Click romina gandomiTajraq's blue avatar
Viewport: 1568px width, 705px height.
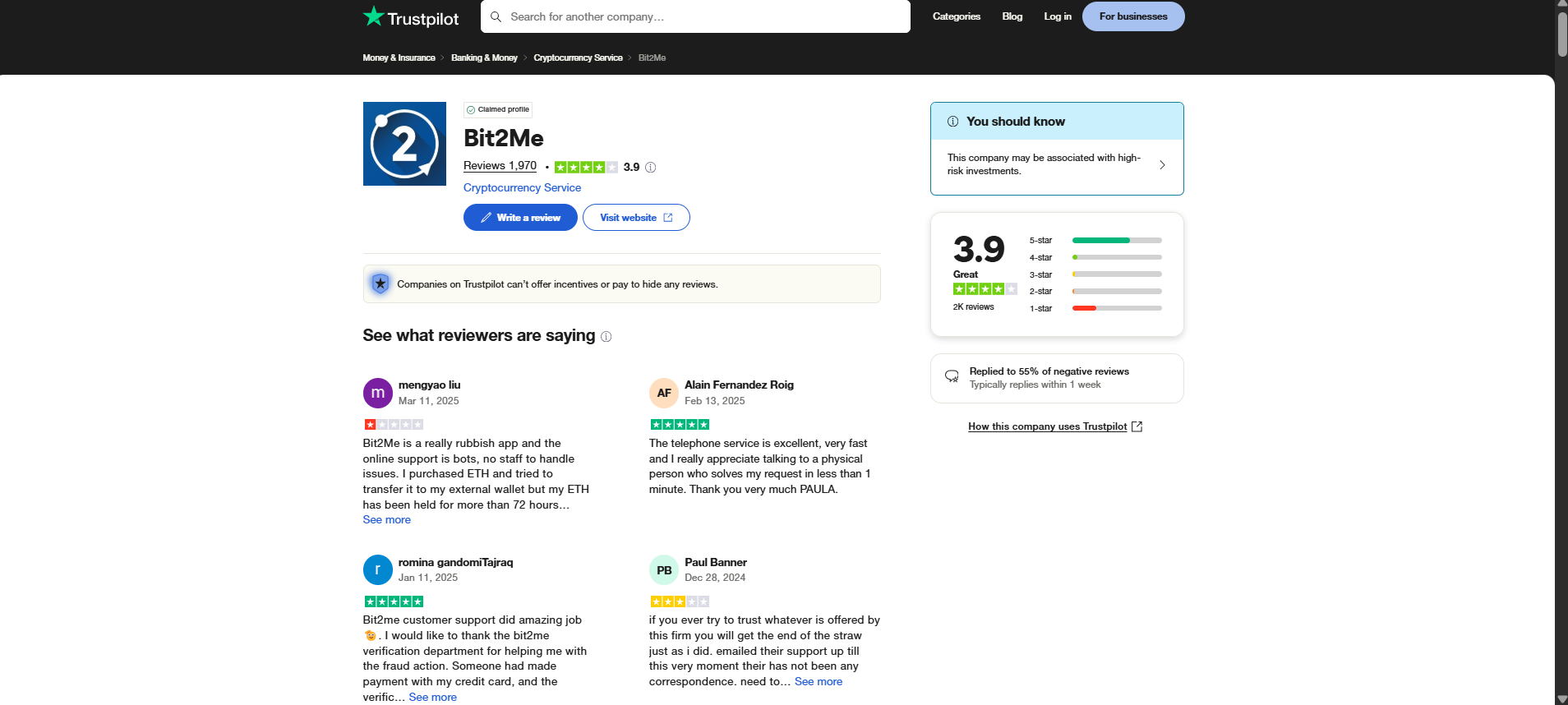(378, 569)
